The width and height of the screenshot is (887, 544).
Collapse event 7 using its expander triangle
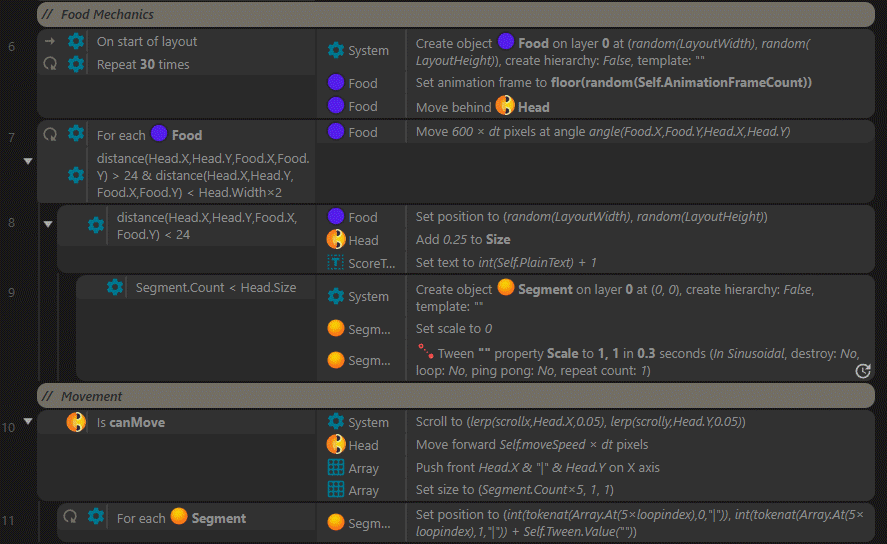pos(28,160)
